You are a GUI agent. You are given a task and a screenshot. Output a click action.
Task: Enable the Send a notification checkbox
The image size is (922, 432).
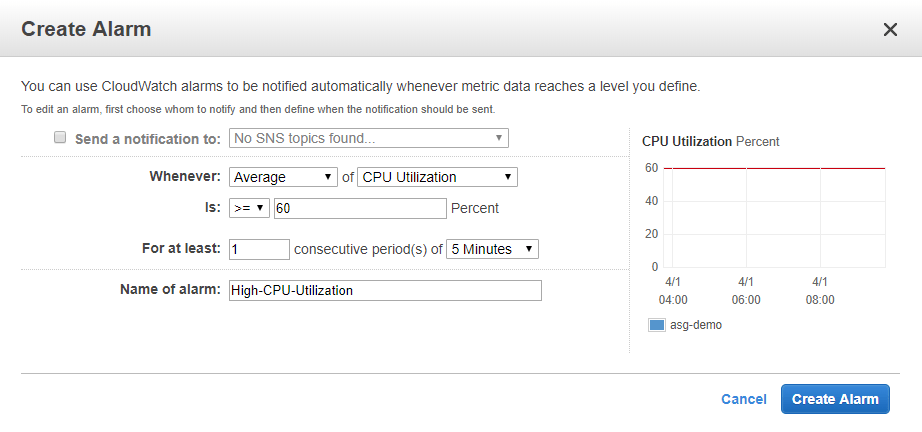pos(60,138)
